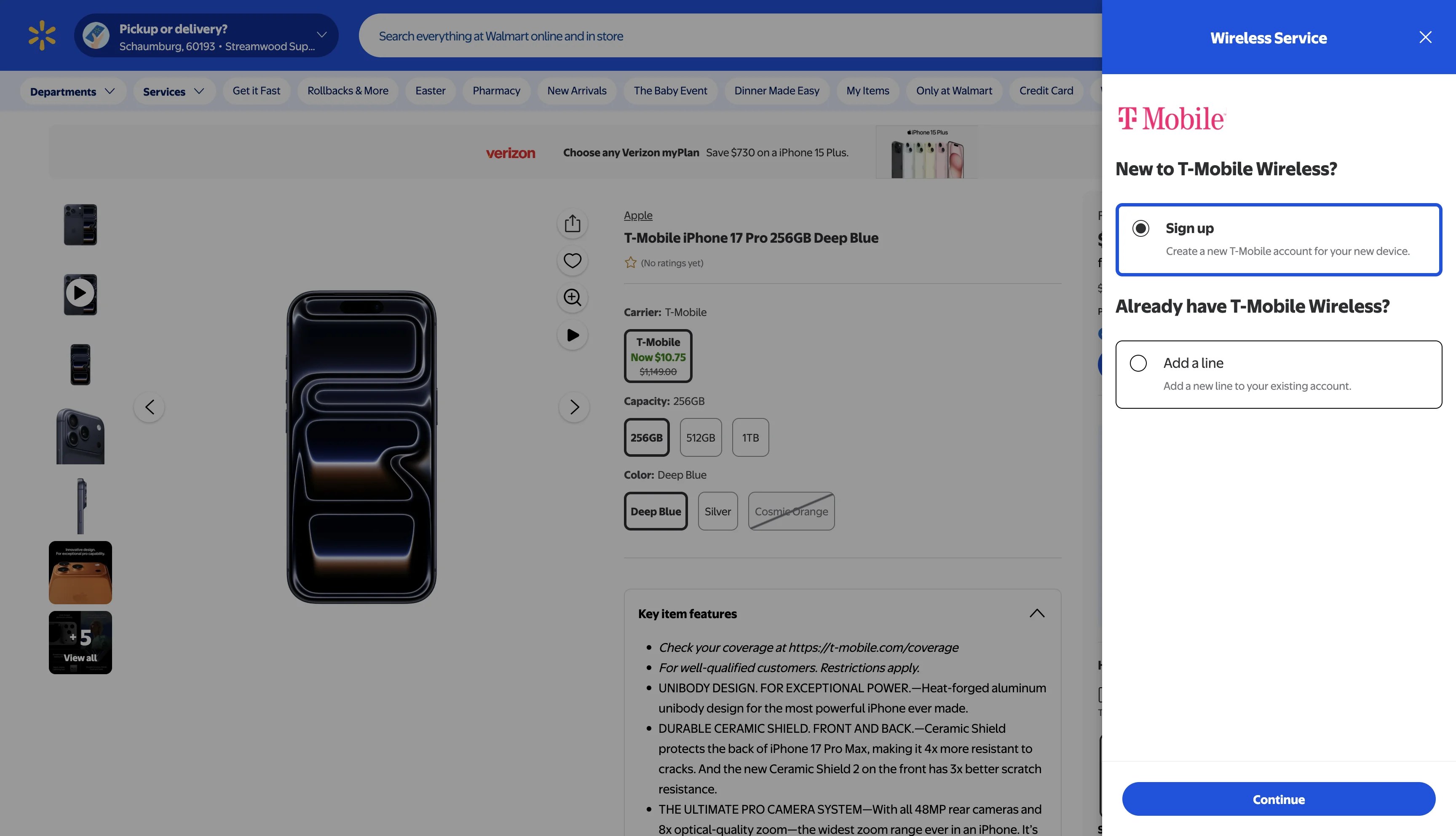Open the +5 View all thumbnail
The height and width of the screenshot is (836, 1456).
(80, 643)
